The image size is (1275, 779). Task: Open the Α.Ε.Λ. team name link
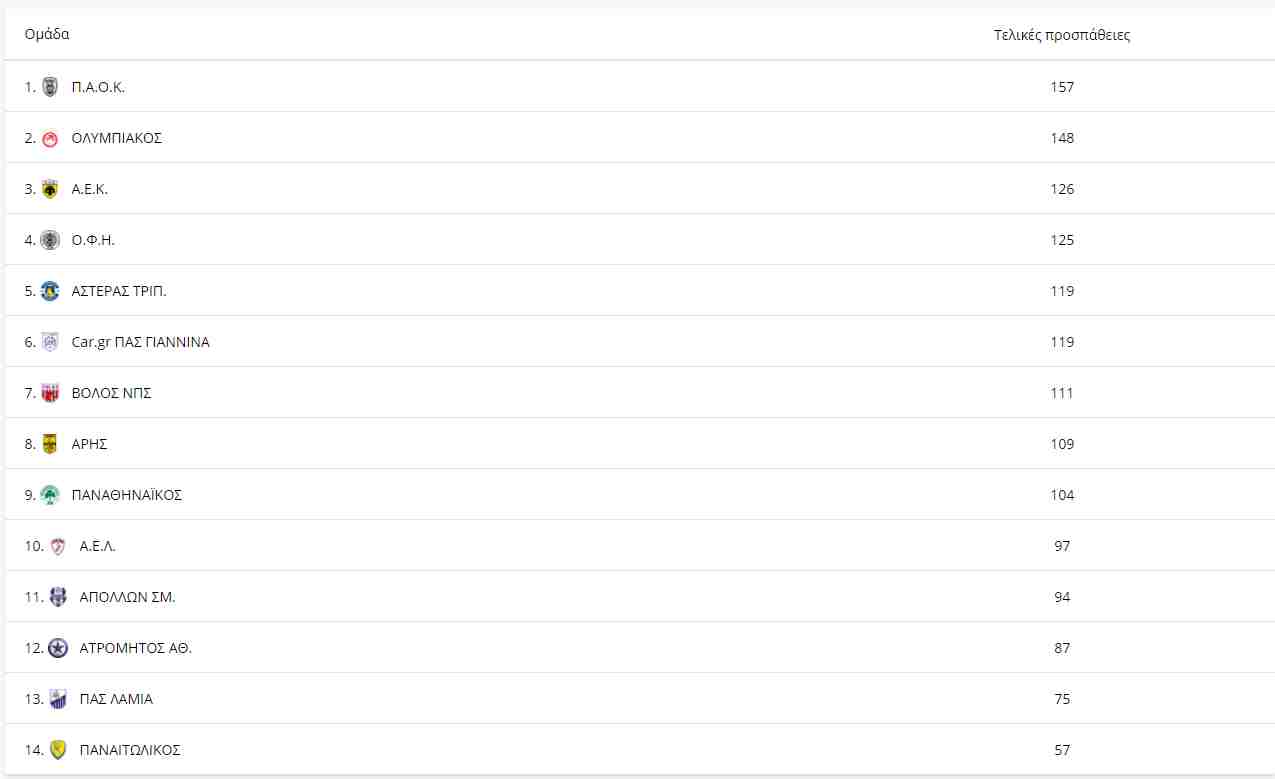tap(97, 546)
